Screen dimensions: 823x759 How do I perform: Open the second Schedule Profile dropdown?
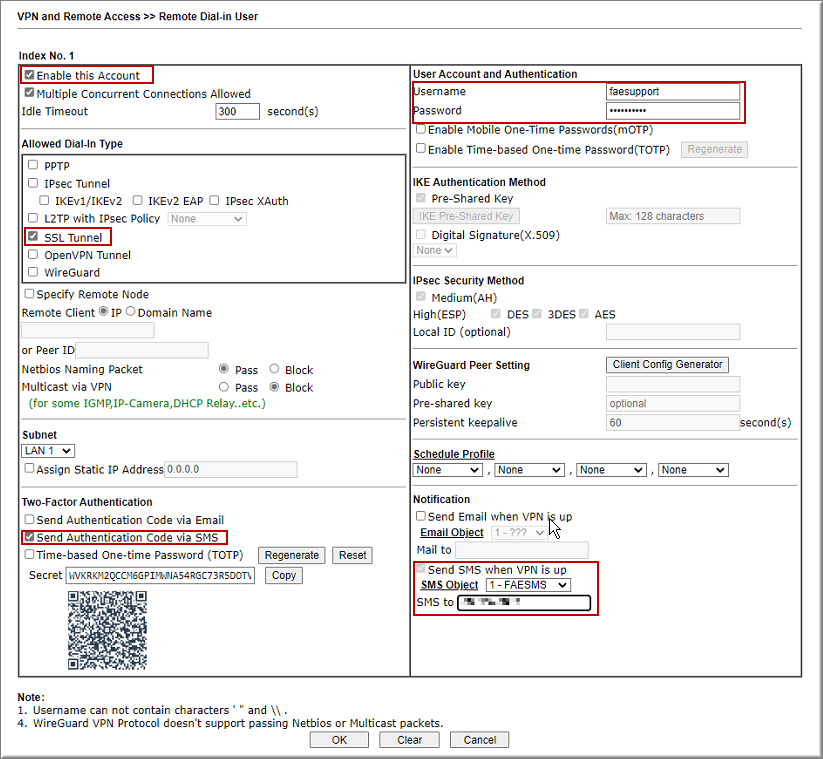(530, 470)
